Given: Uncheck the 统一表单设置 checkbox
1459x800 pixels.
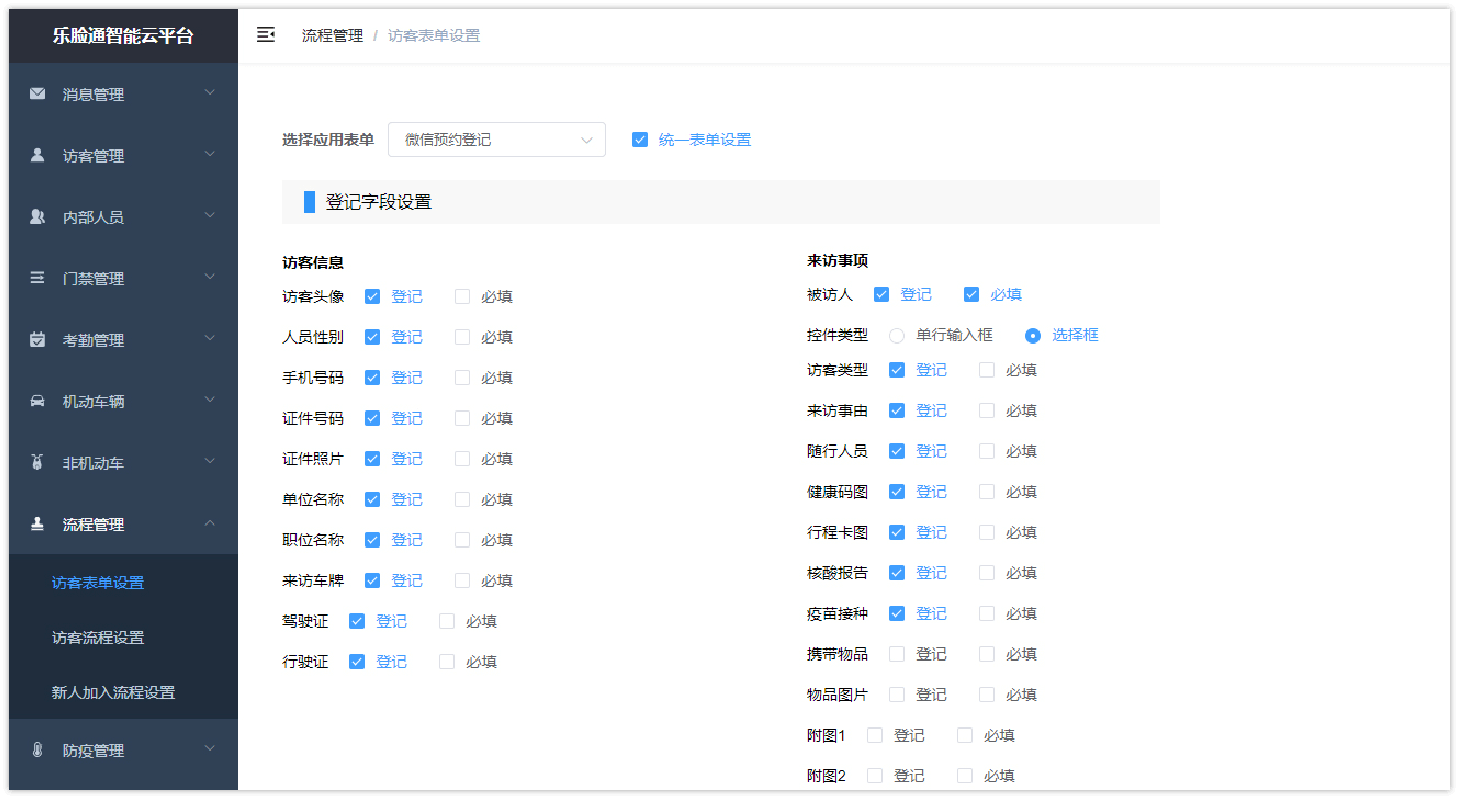Looking at the screenshot, I should coord(640,139).
